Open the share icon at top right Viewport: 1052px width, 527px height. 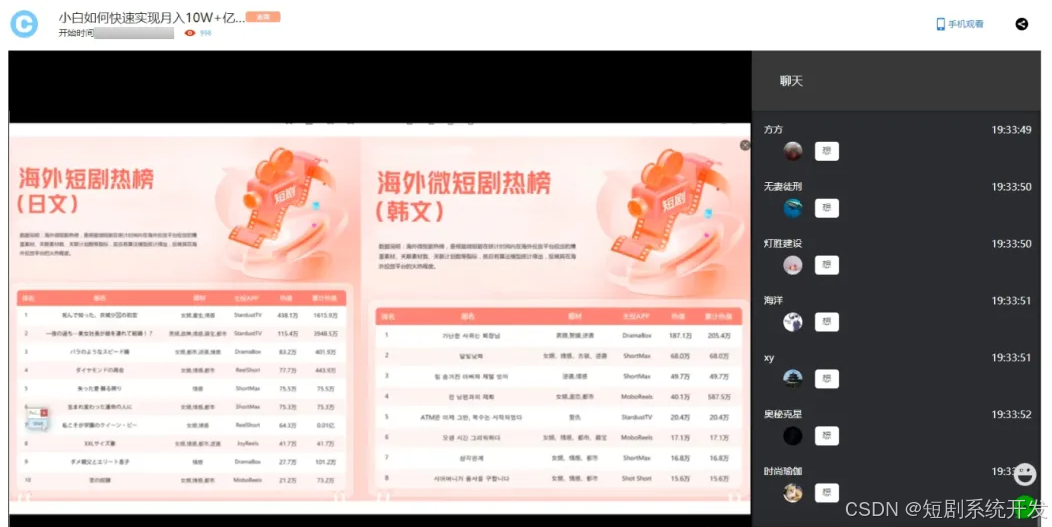[x=1021, y=24]
